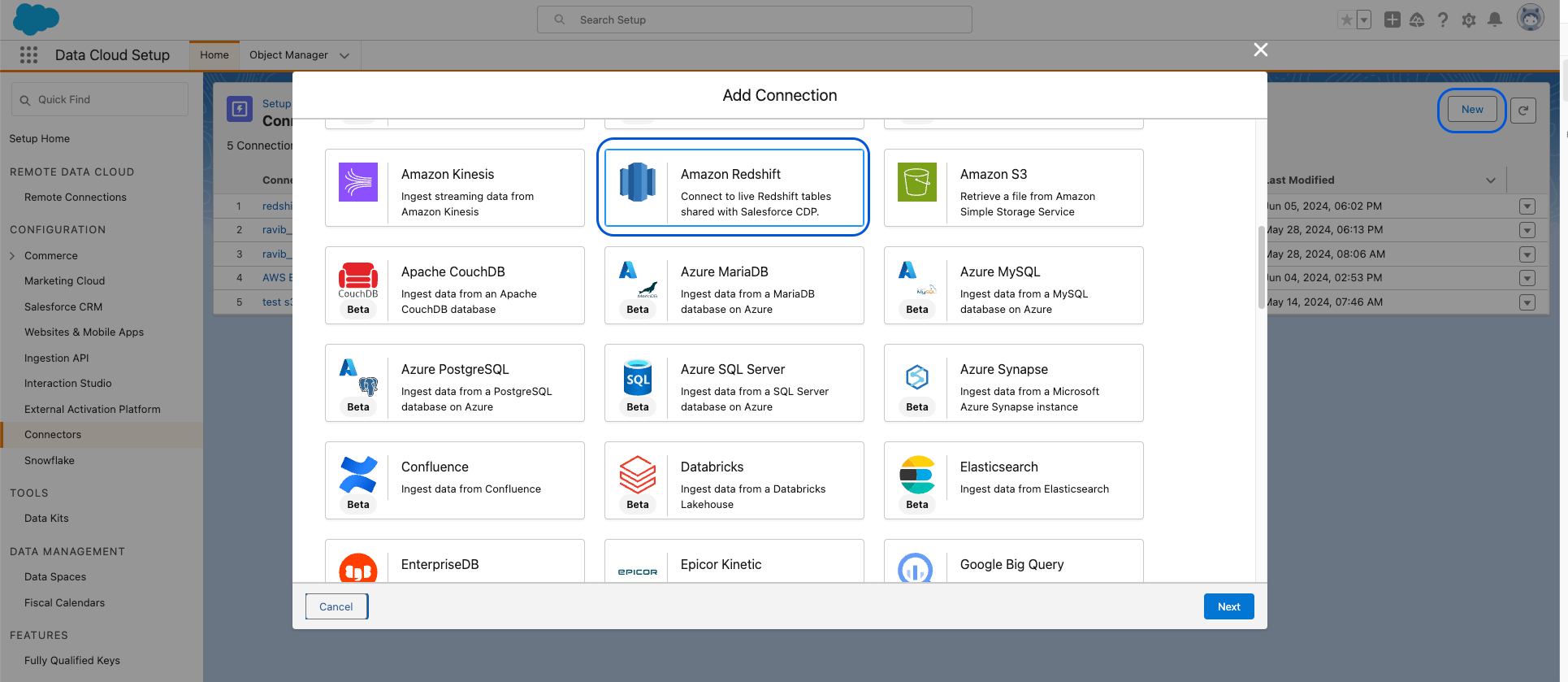Select the Amazon Kinesis connector card title

[x=448, y=175]
